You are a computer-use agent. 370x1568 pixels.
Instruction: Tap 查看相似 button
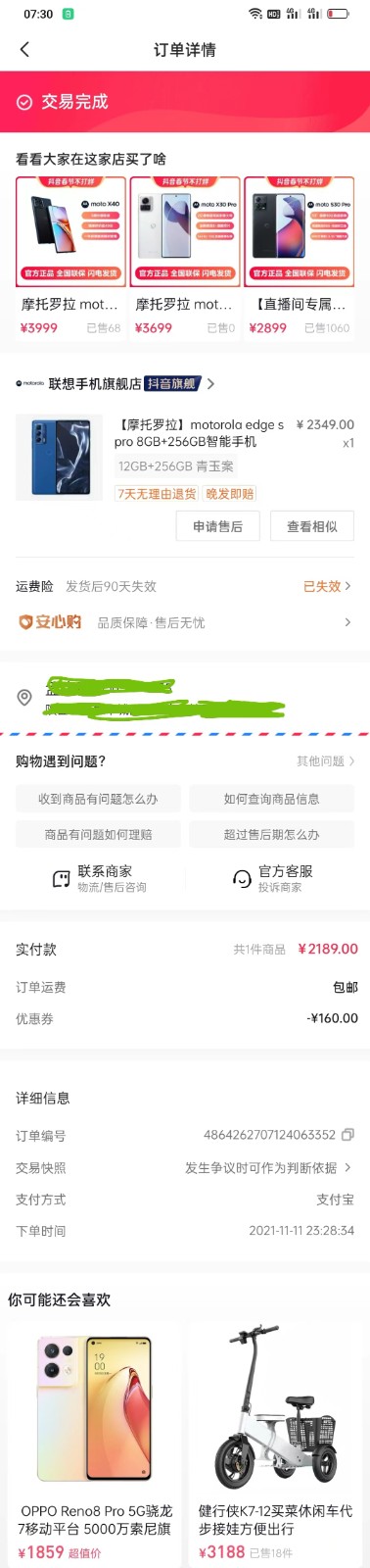pos(312,526)
